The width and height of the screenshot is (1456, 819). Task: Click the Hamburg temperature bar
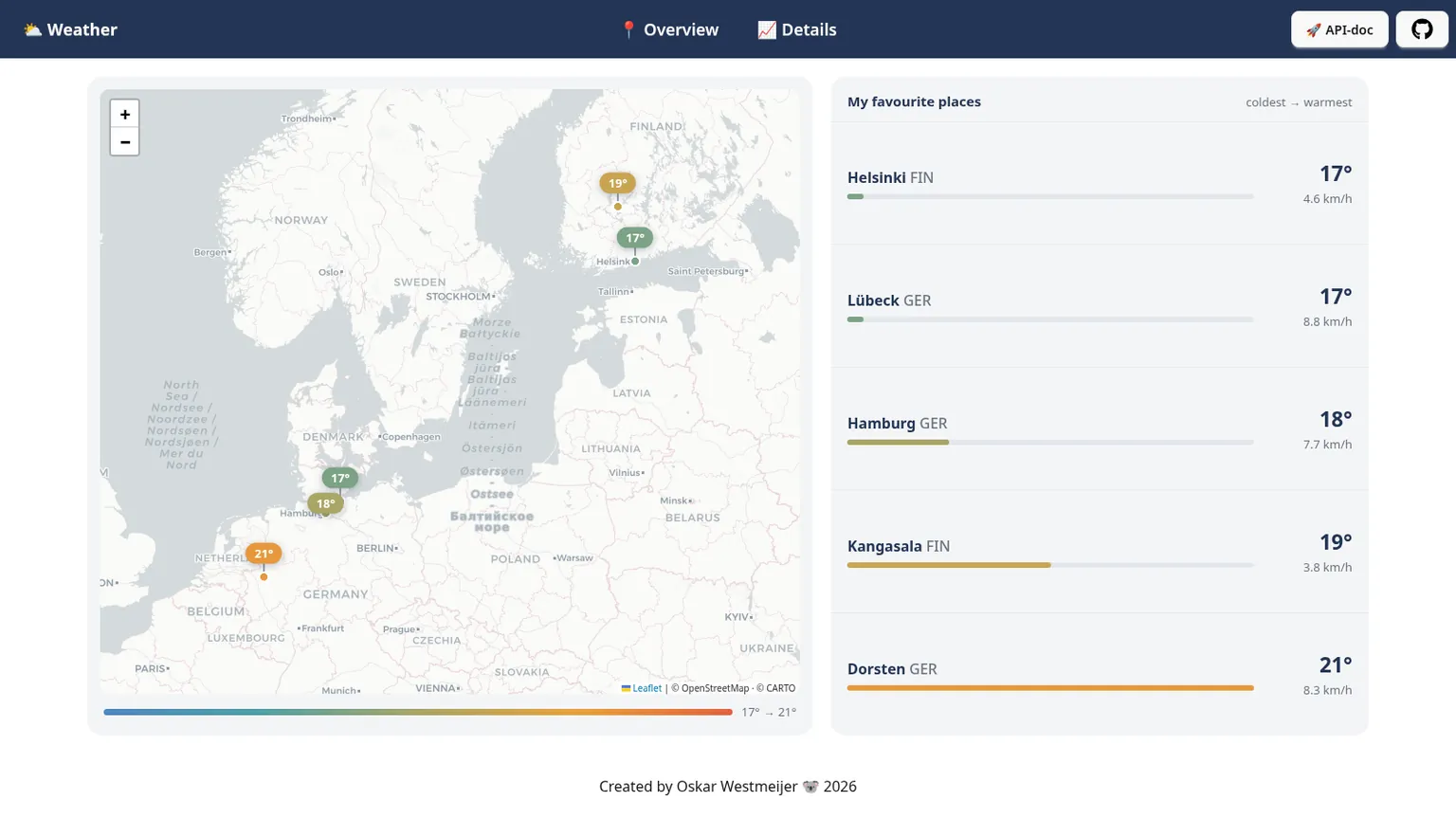point(1050,442)
